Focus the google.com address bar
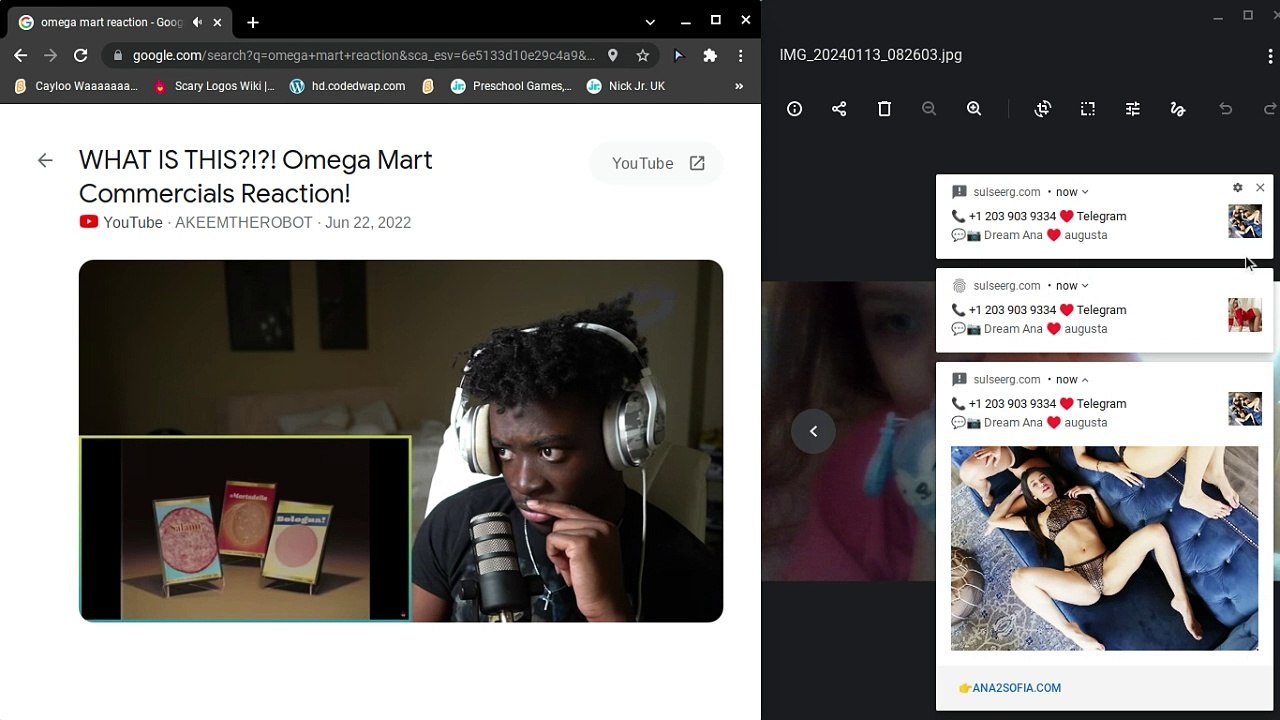 click(x=363, y=56)
